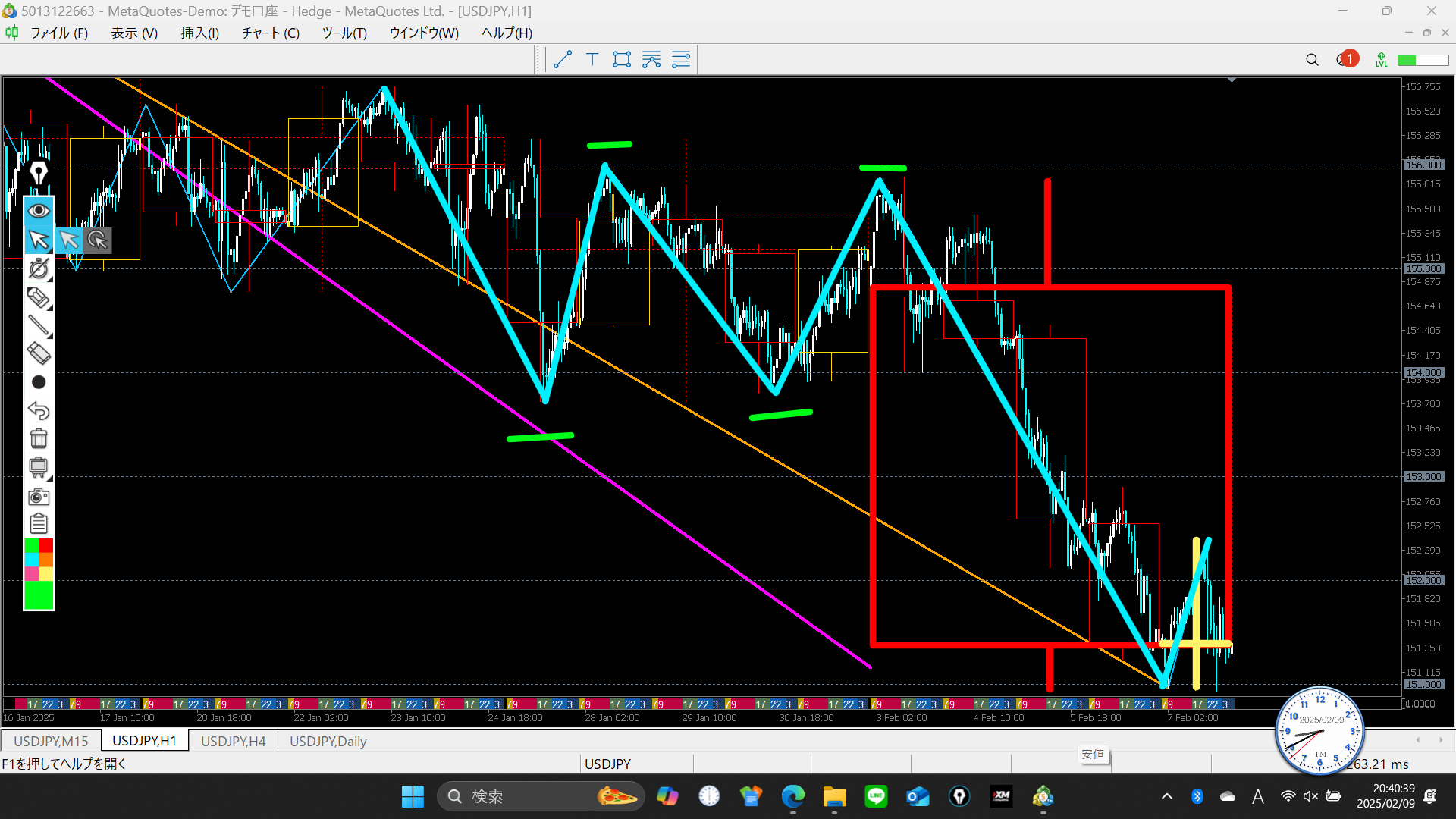The image size is (1456, 819).
Task: Toggle drawings visibility with the eye icon
Action: point(39,211)
